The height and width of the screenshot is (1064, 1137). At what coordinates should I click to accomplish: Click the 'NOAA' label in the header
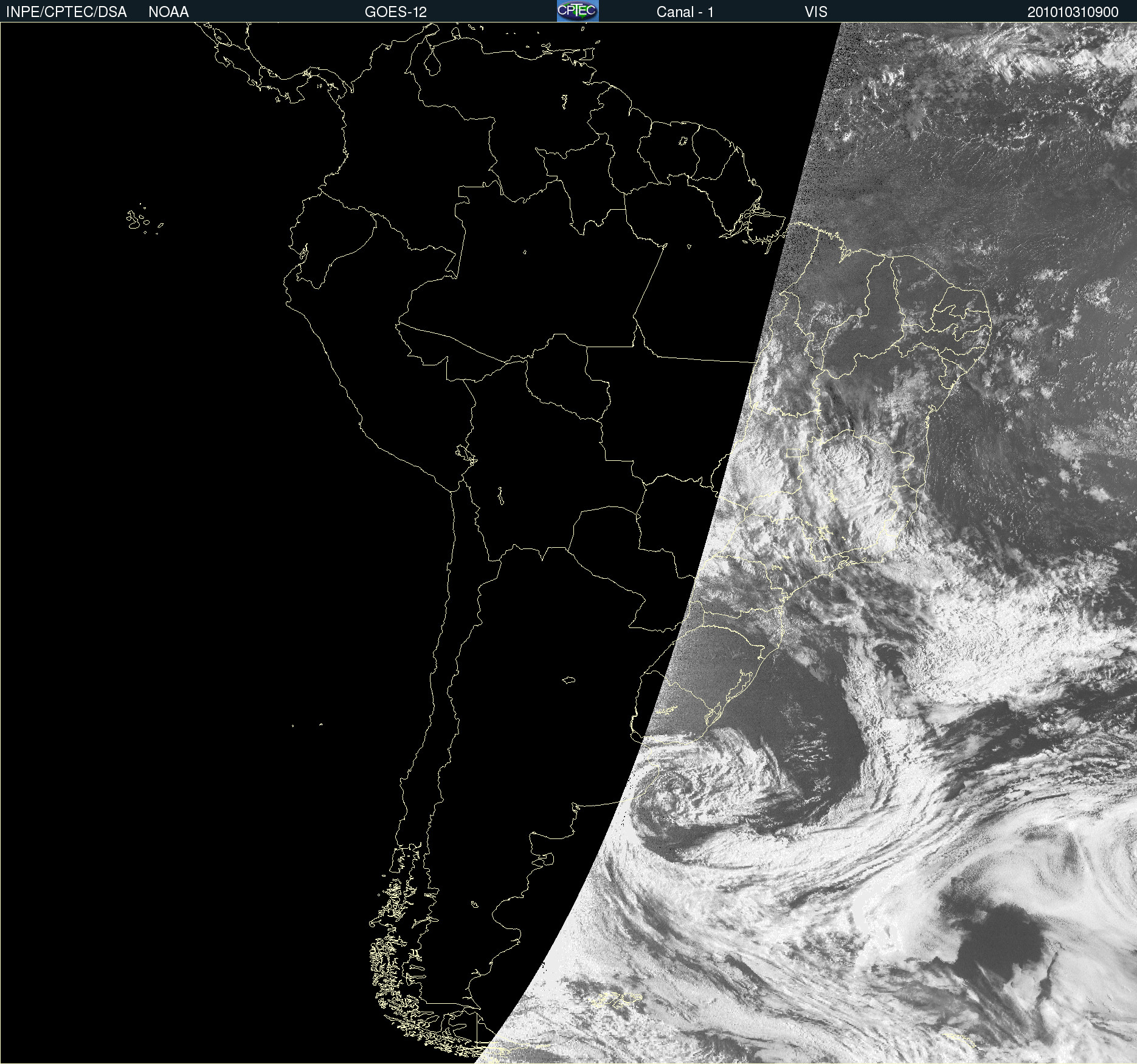click(x=168, y=12)
